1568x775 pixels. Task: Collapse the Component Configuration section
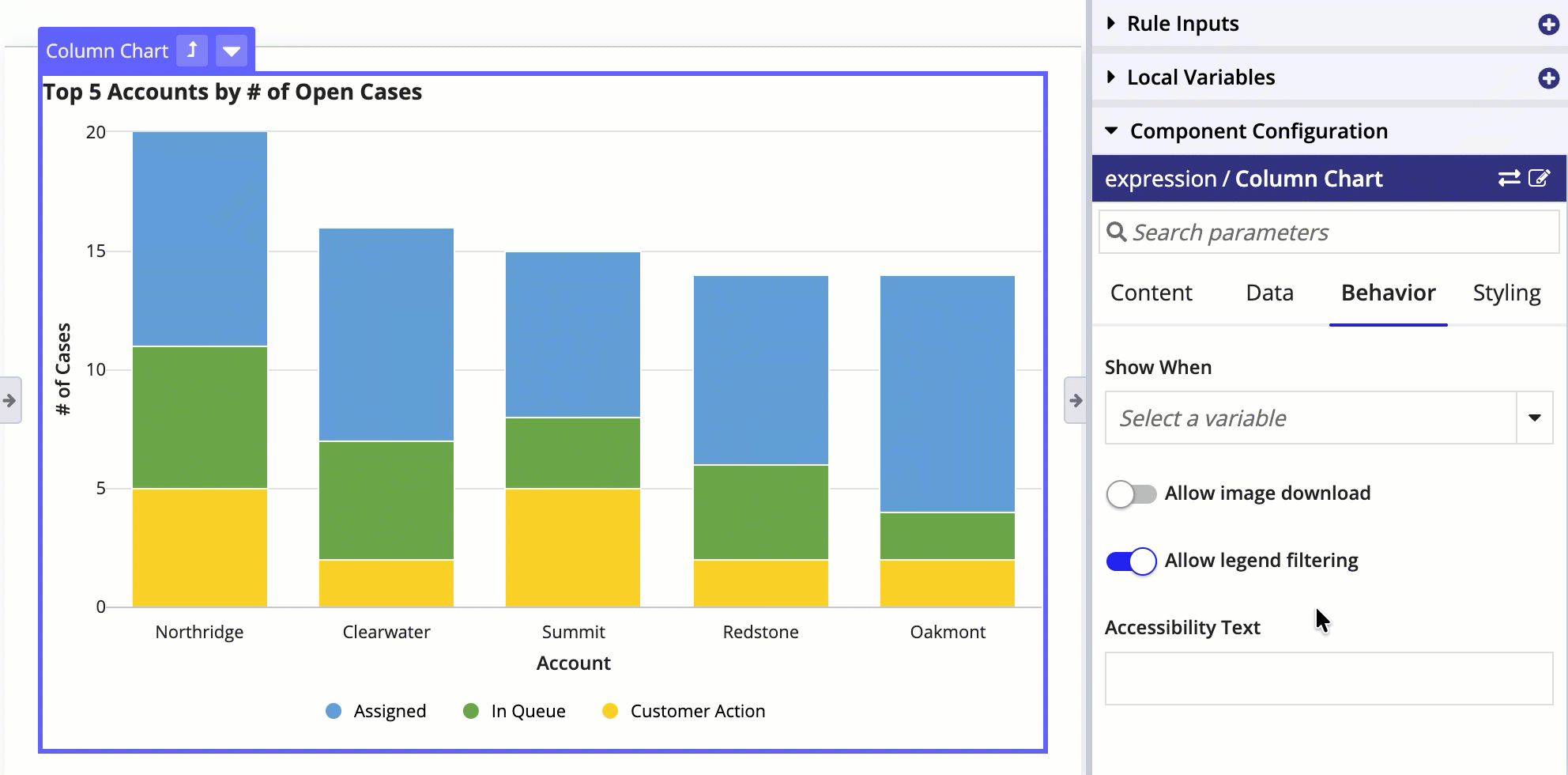[x=1111, y=131]
